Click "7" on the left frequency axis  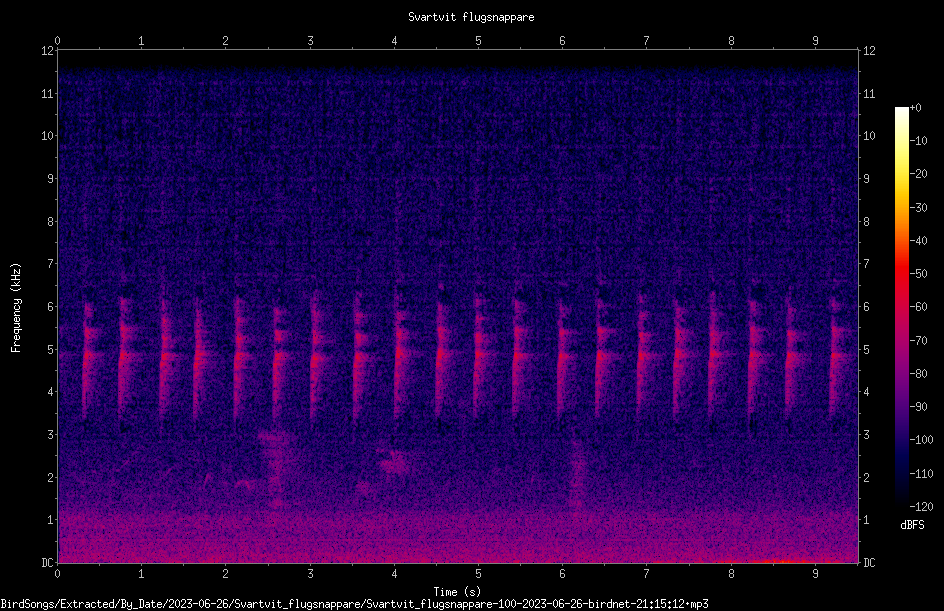(x=50, y=264)
